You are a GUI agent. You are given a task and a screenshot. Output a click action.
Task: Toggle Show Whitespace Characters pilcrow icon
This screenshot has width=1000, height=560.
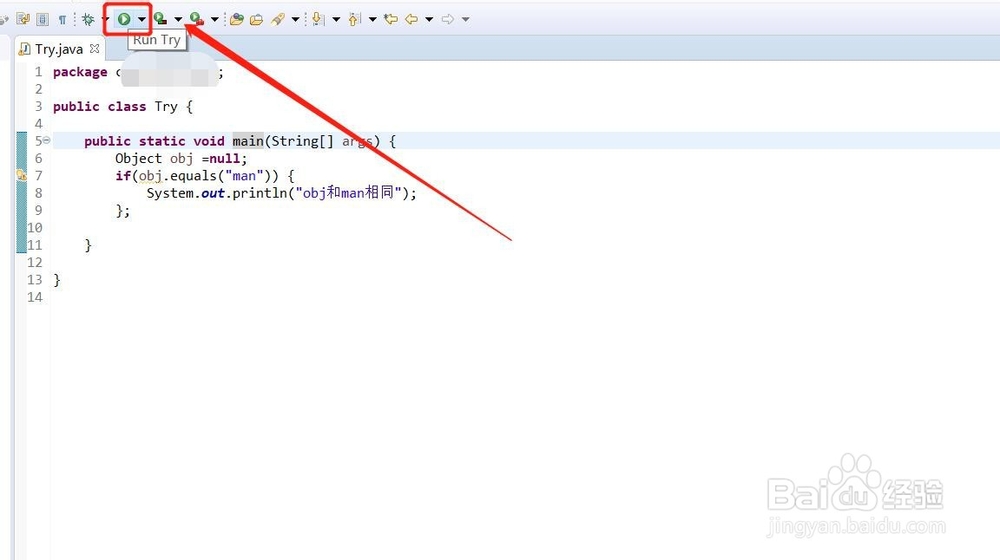(x=62, y=20)
